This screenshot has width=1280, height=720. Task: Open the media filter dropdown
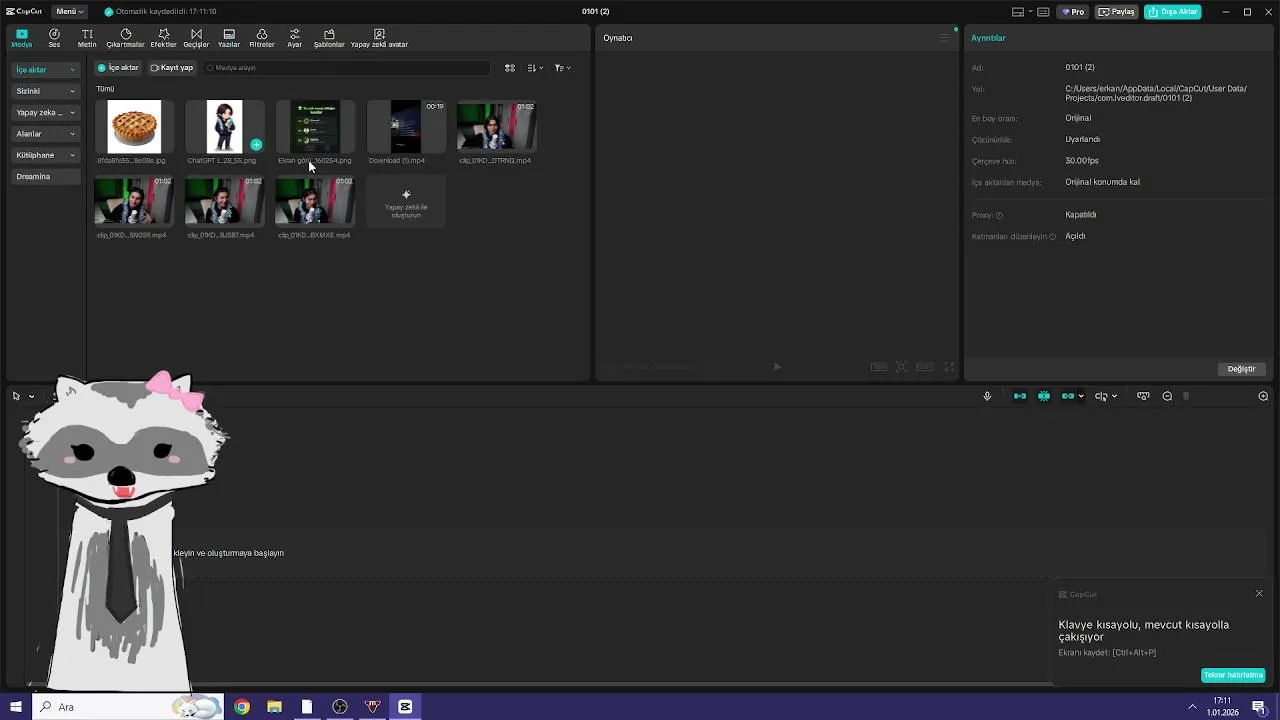[x=562, y=68]
